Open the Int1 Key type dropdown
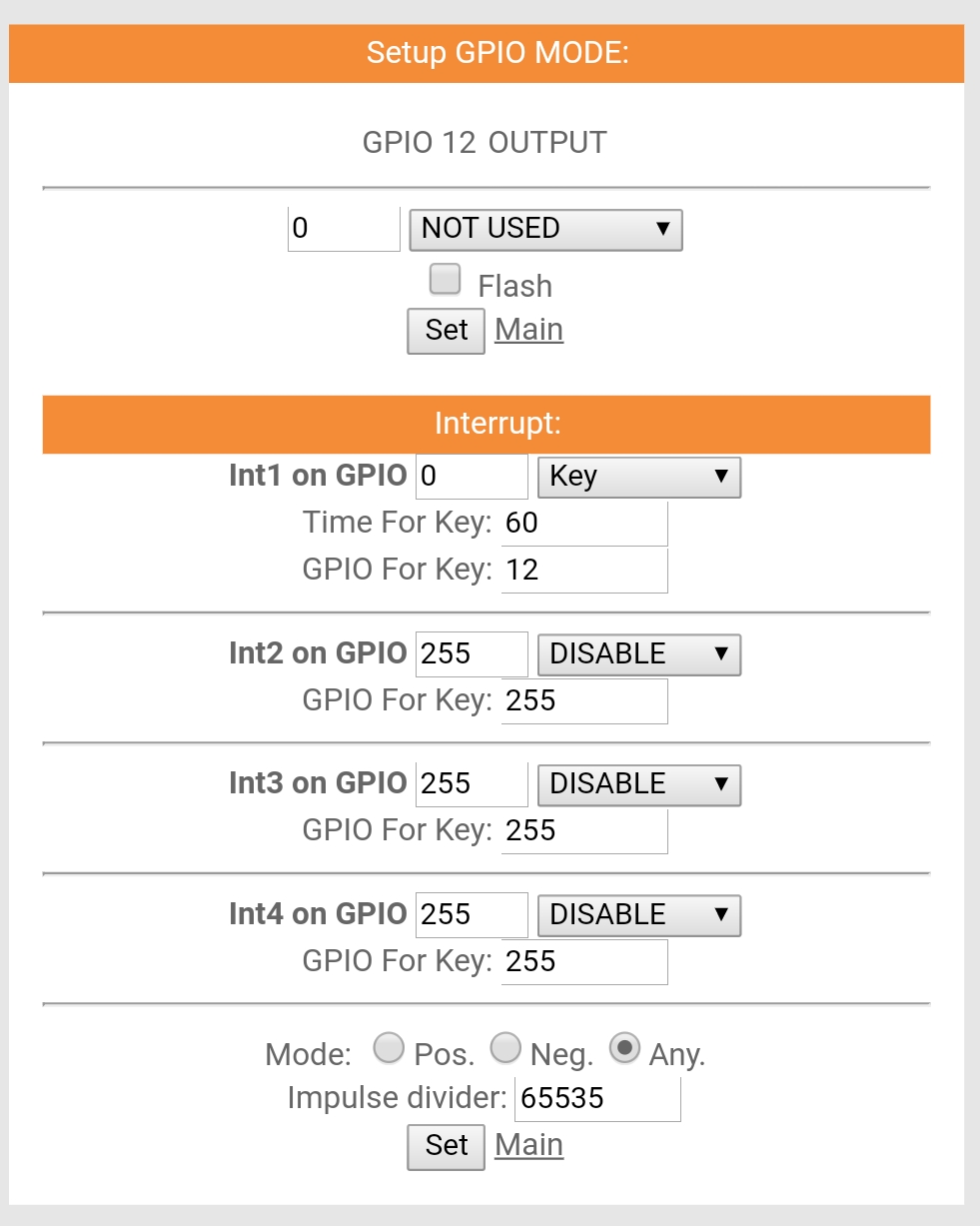The width and height of the screenshot is (980, 1226). coord(638,477)
